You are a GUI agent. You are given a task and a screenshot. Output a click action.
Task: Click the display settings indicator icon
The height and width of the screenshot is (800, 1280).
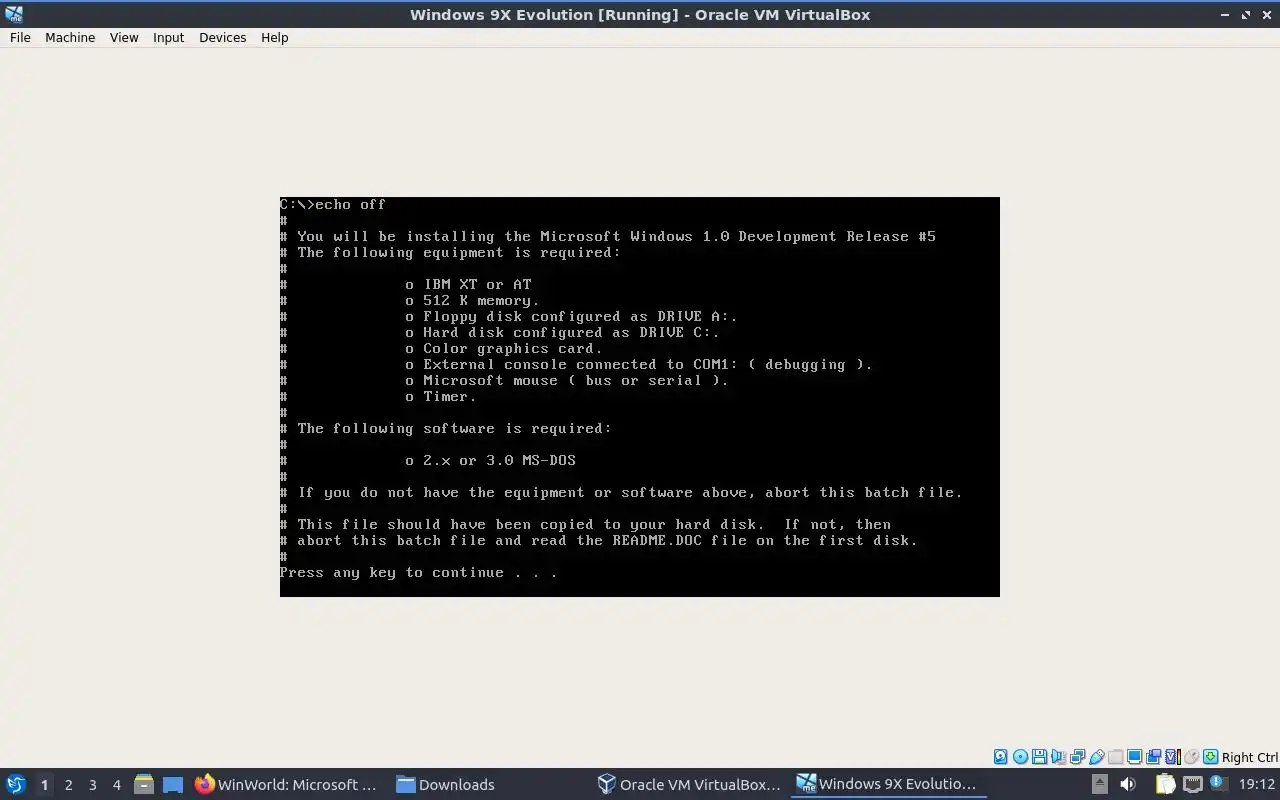[1135, 757]
